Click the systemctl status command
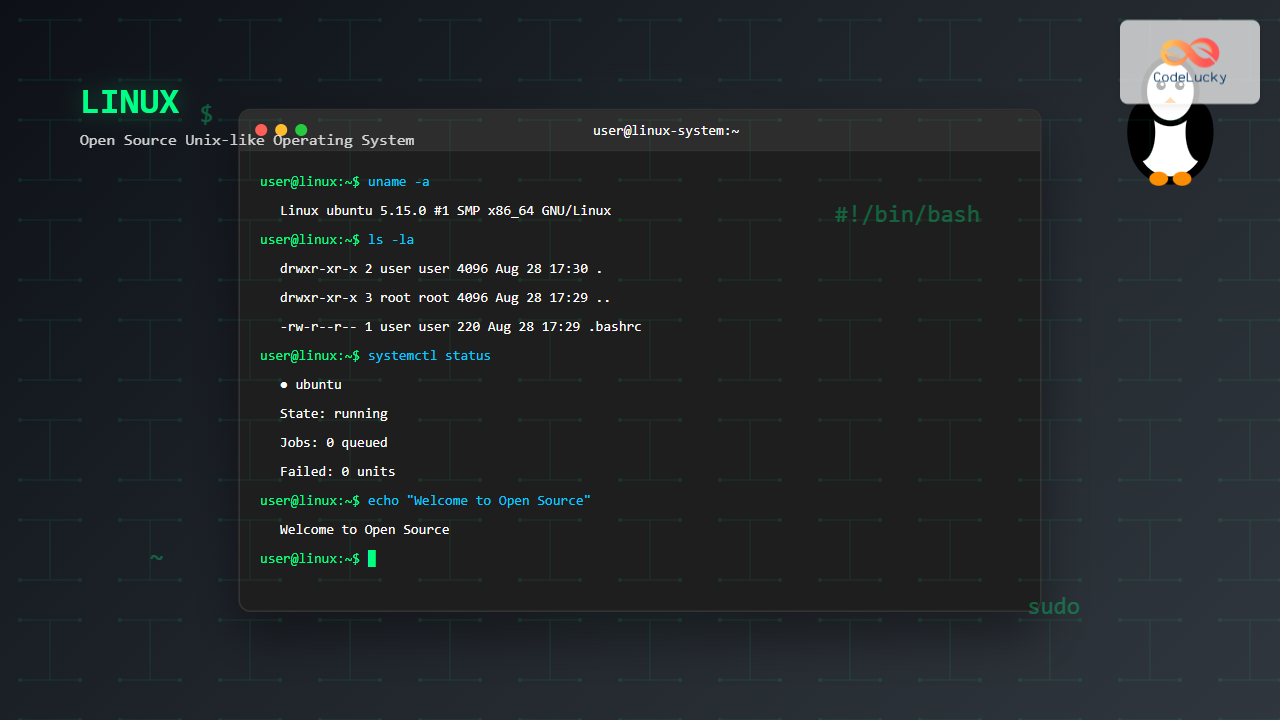Image resolution: width=1280 pixels, height=720 pixels. [429, 356]
